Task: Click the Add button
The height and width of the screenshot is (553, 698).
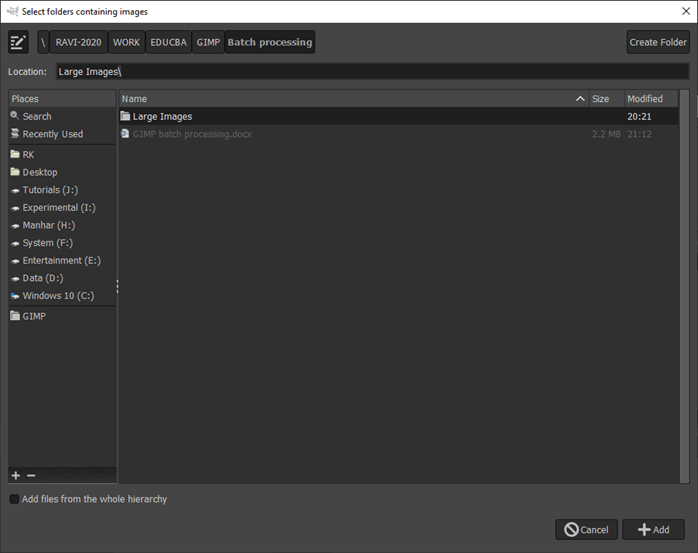Action: pyautogui.click(x=653, y=529)
